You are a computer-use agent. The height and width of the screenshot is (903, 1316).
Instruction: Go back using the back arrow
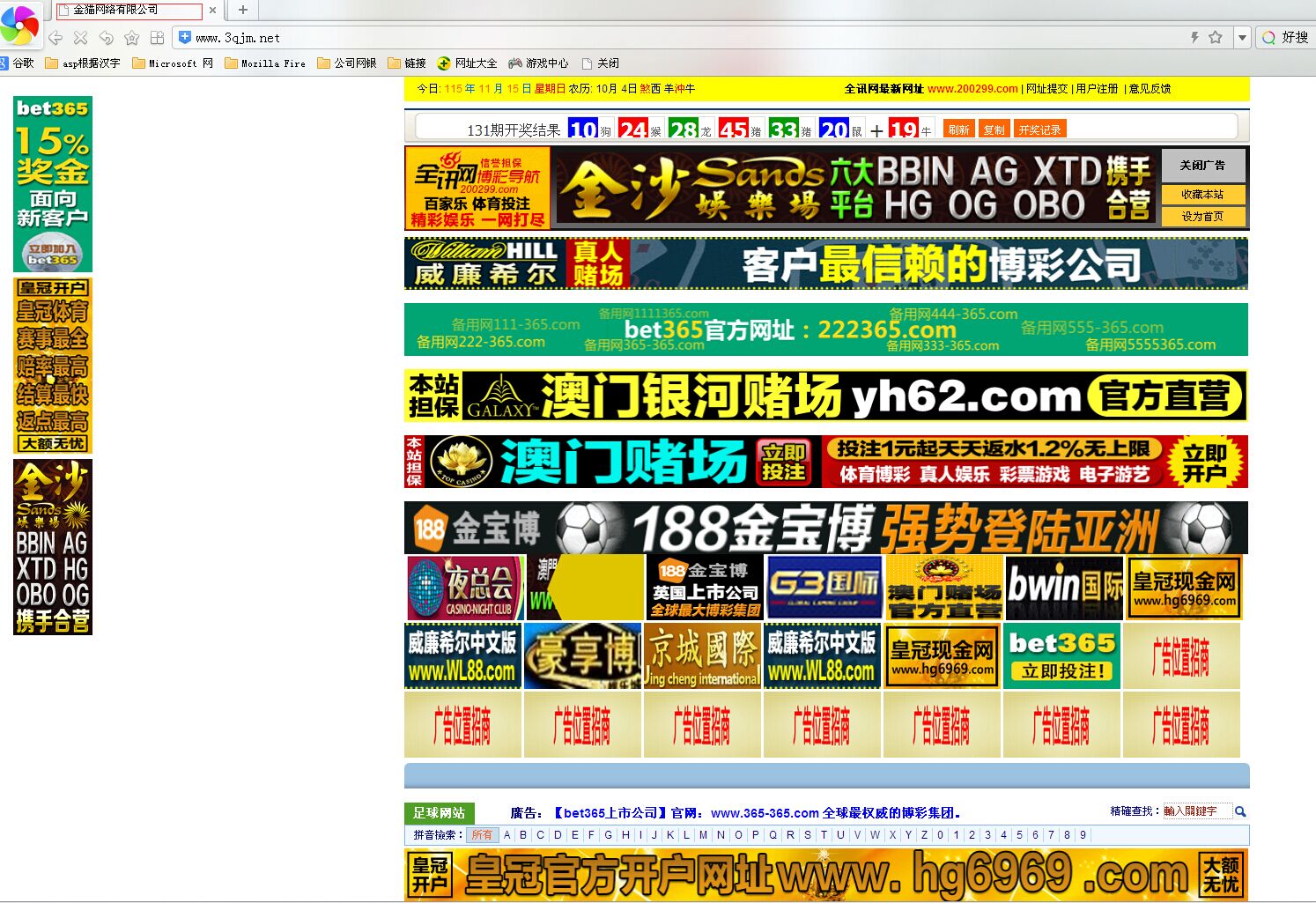click(55, 38)
